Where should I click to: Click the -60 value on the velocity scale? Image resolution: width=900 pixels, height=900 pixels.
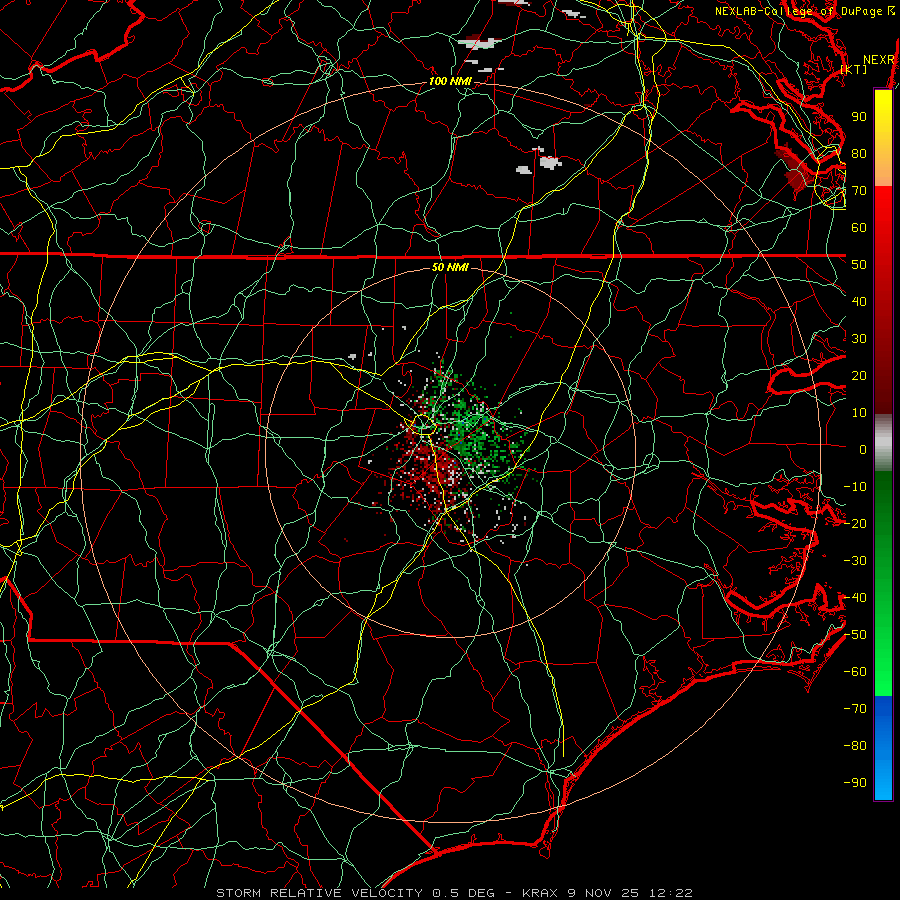[x=855, y=672]
